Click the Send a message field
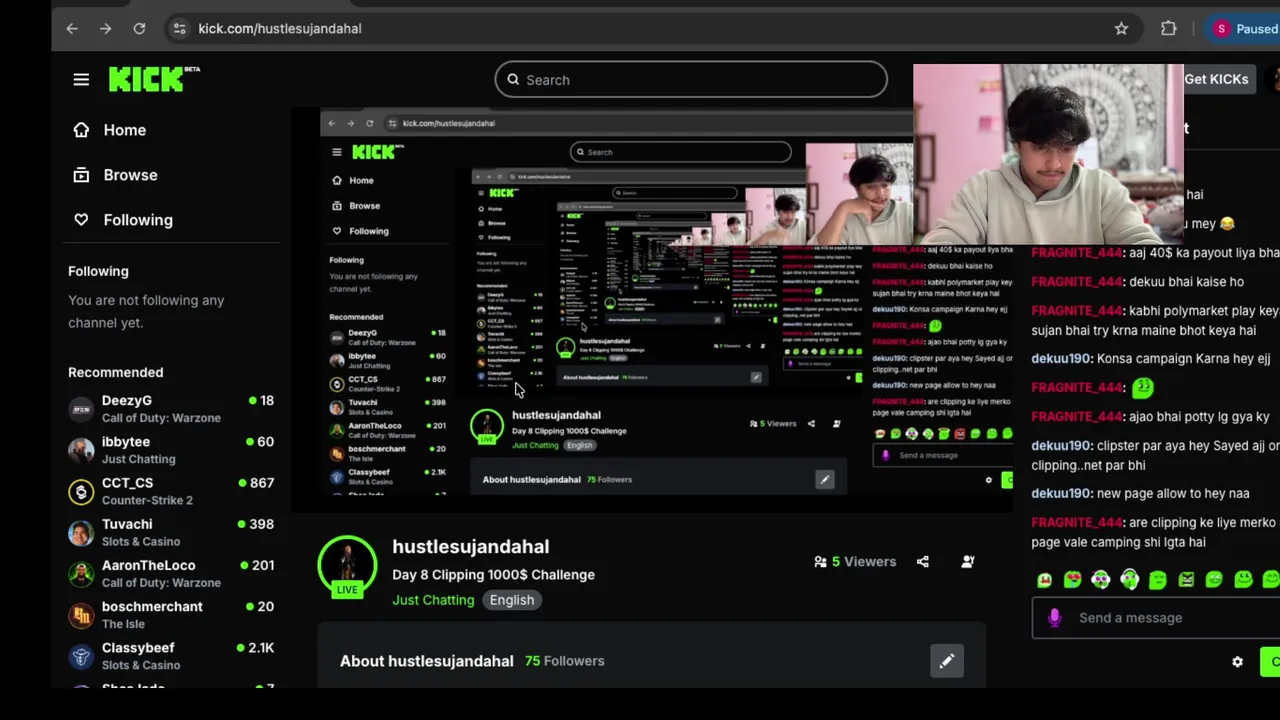The image size is (1280, 720). [1156, 618]
